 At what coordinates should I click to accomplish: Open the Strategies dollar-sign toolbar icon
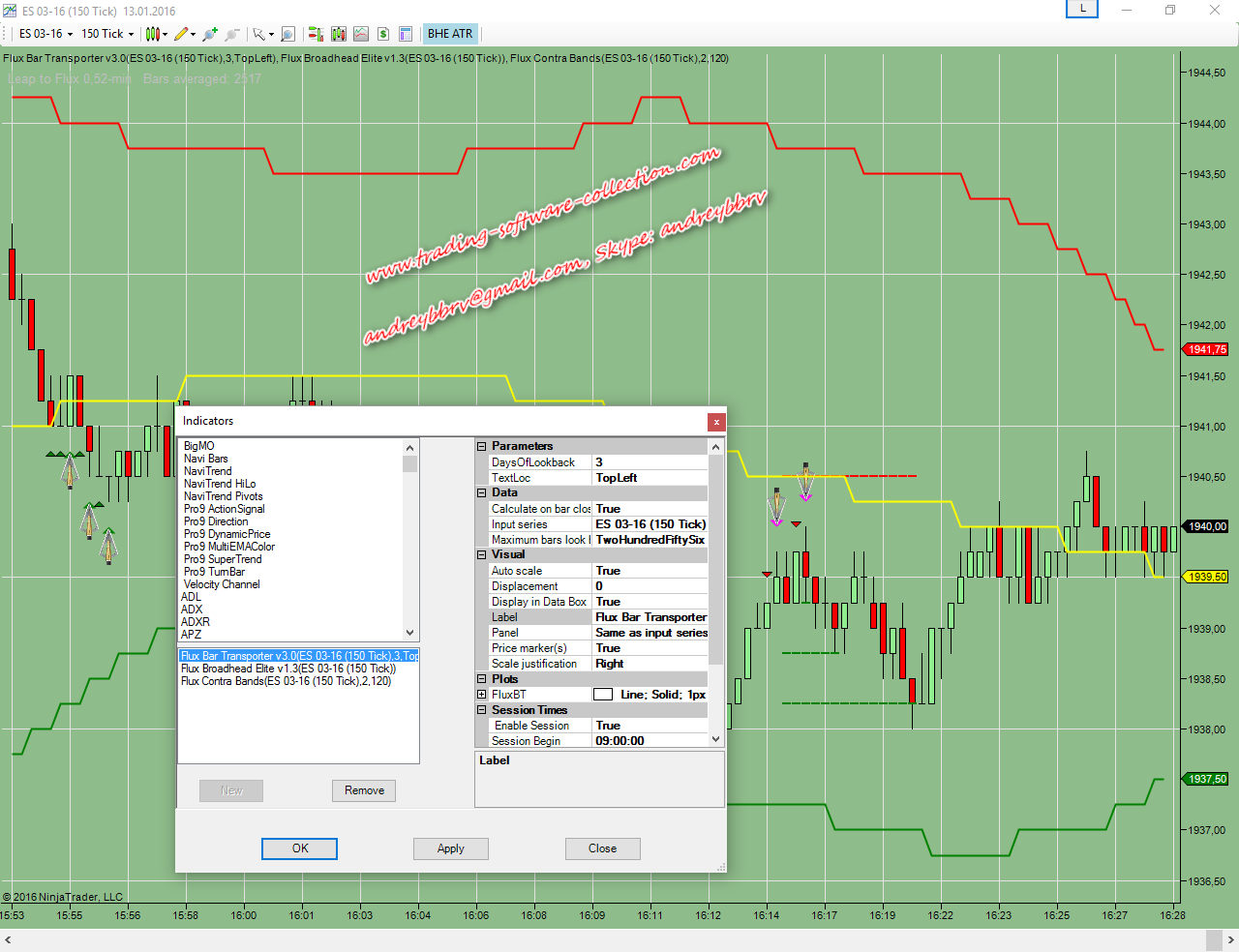(383, 34)
